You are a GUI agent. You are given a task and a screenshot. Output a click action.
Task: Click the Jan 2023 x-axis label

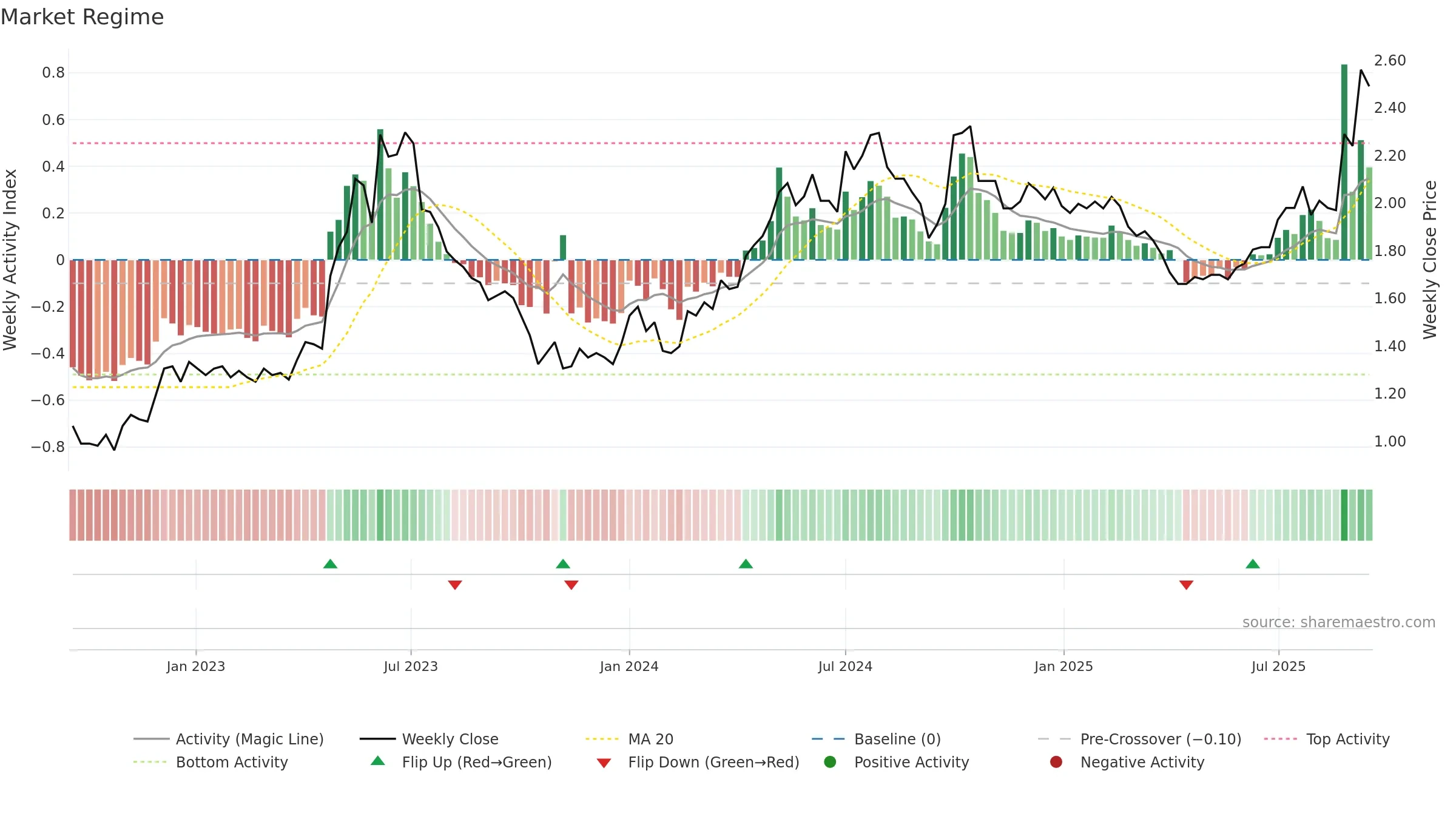coord(196,667)
